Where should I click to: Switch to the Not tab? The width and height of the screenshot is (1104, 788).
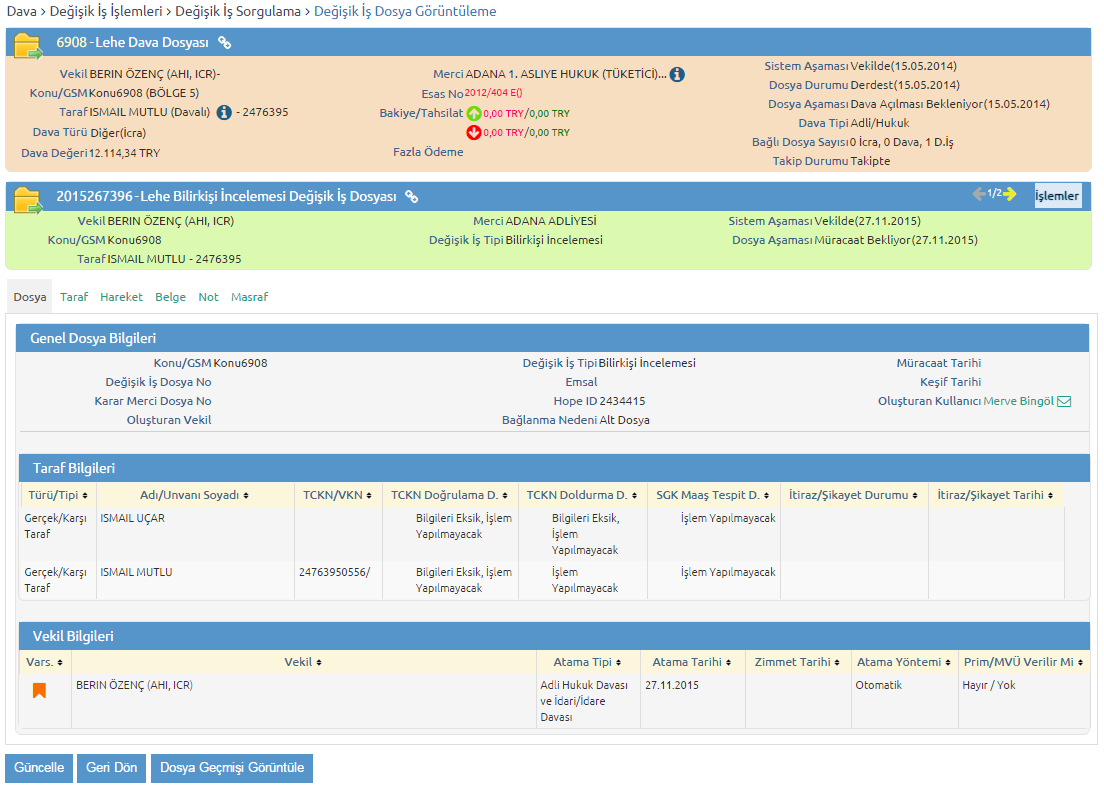[208, 297]
